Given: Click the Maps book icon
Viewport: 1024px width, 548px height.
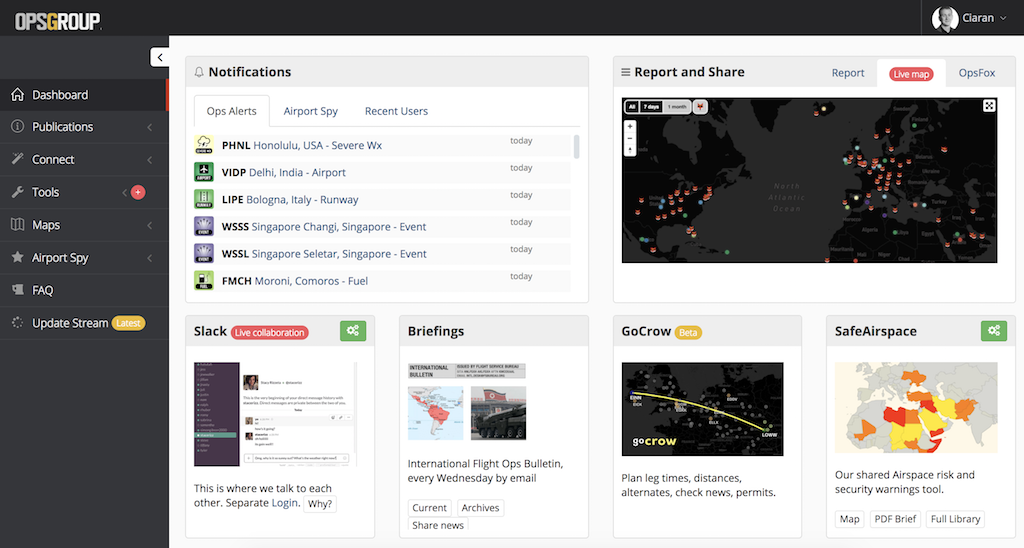Looking at the screenshot, I should (x=18, y=225).
